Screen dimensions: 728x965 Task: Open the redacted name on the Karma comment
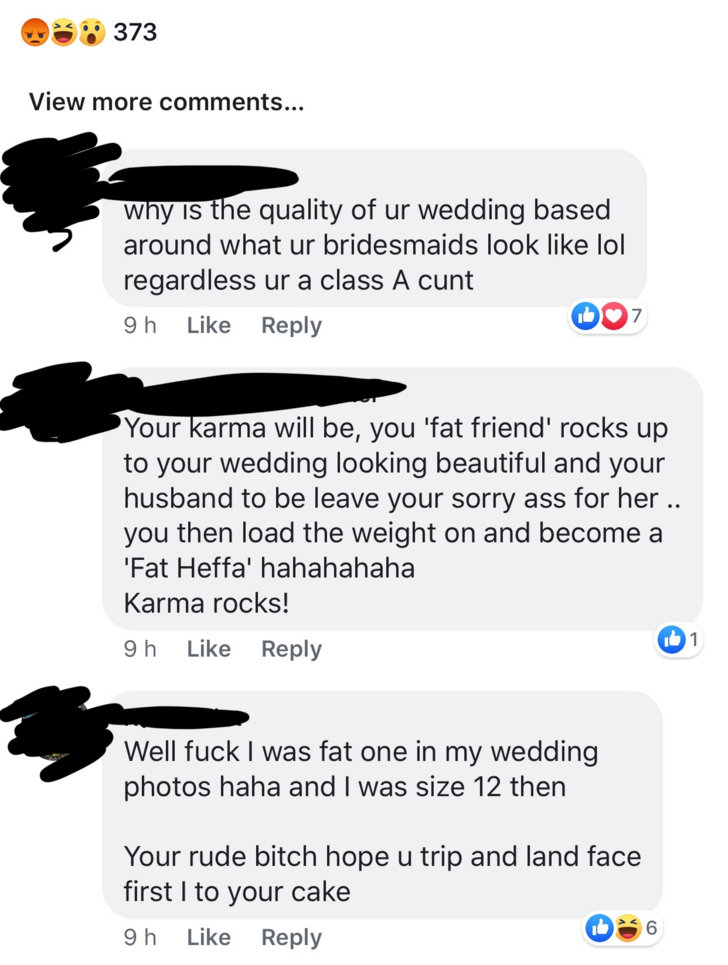tap(258, 391)
